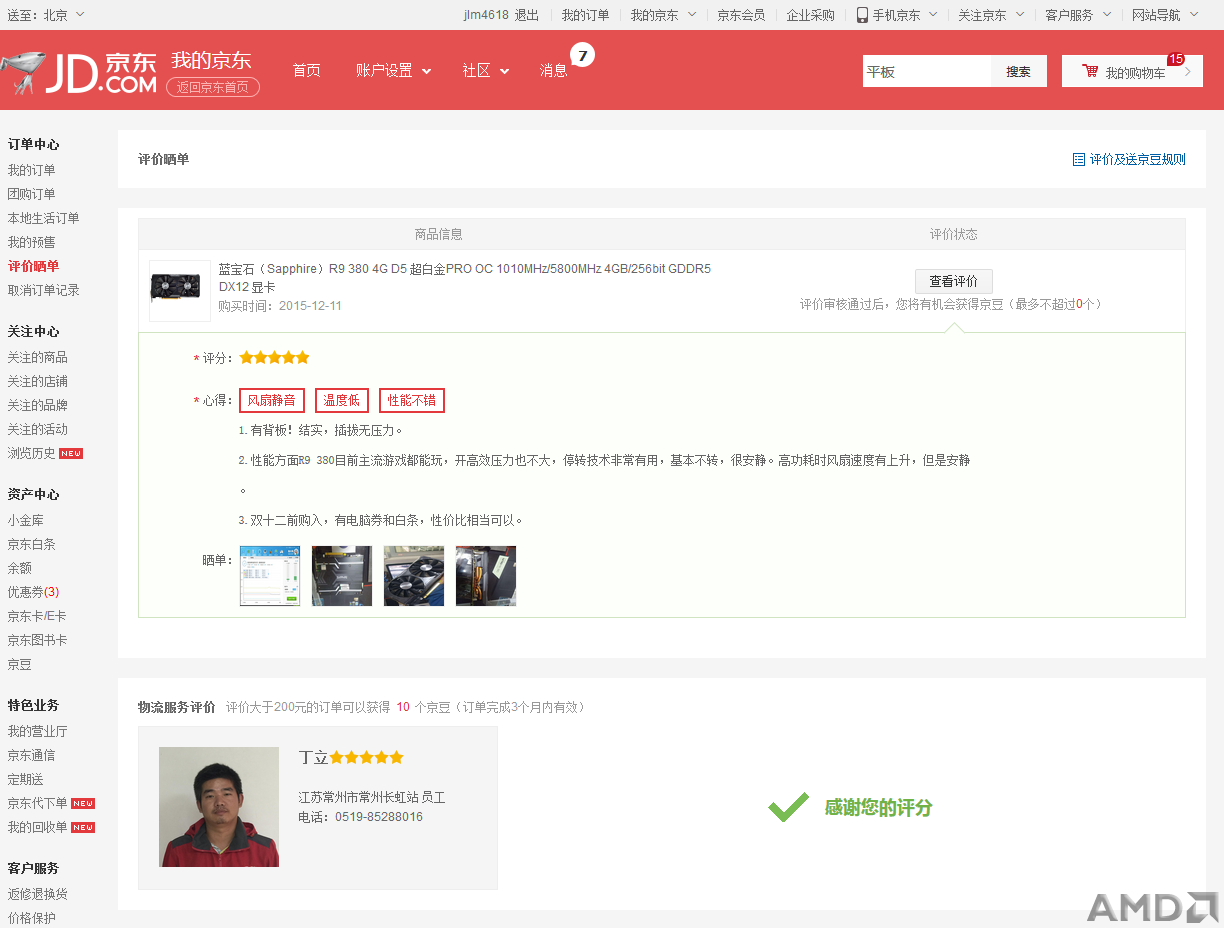Open 京东会员 in the top bar
This screenshot has width=1224, height=928.
tap(741, 15)
